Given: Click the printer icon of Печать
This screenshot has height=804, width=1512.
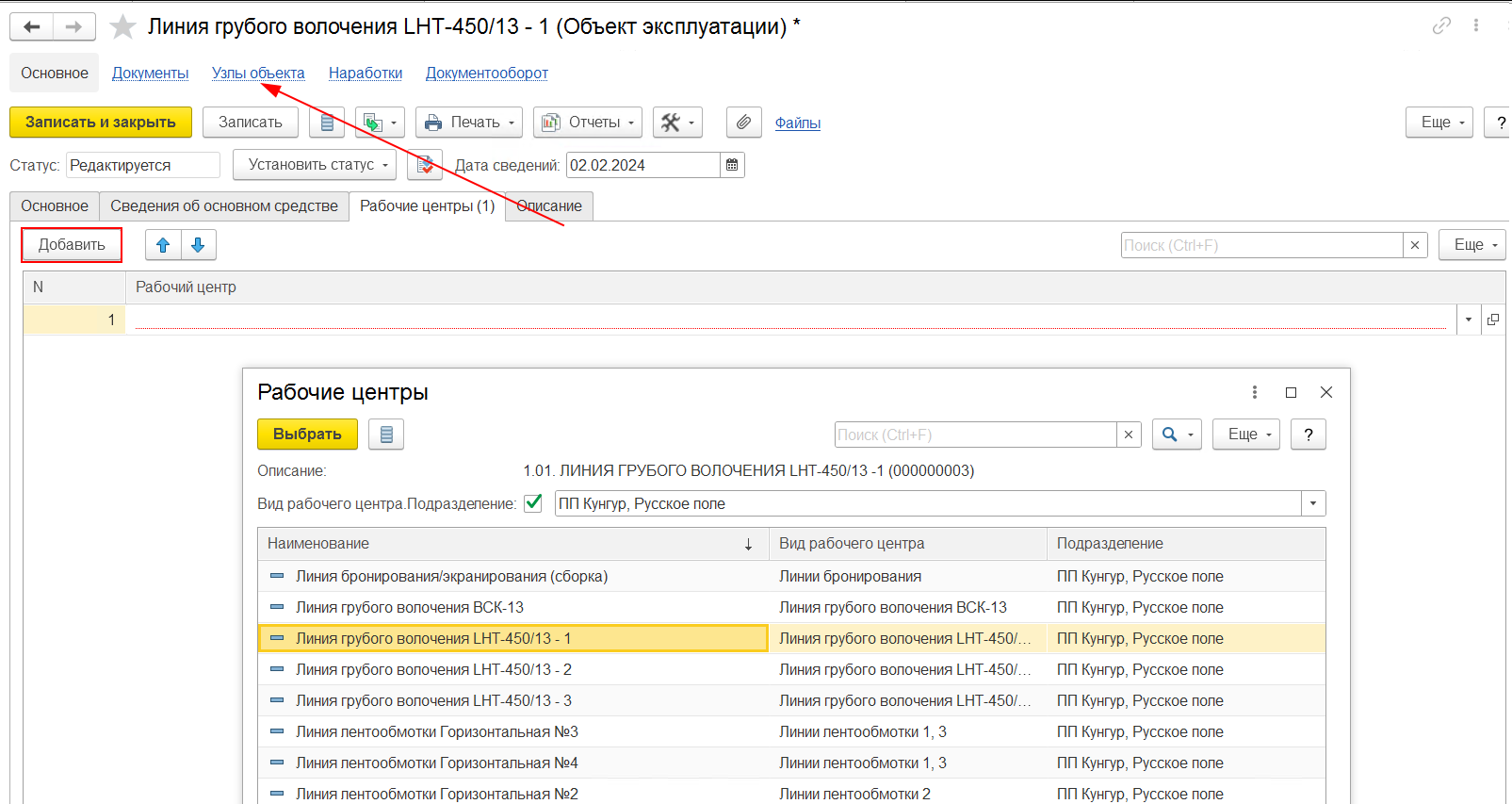Looking at the screenshot, I should point(433,123).
